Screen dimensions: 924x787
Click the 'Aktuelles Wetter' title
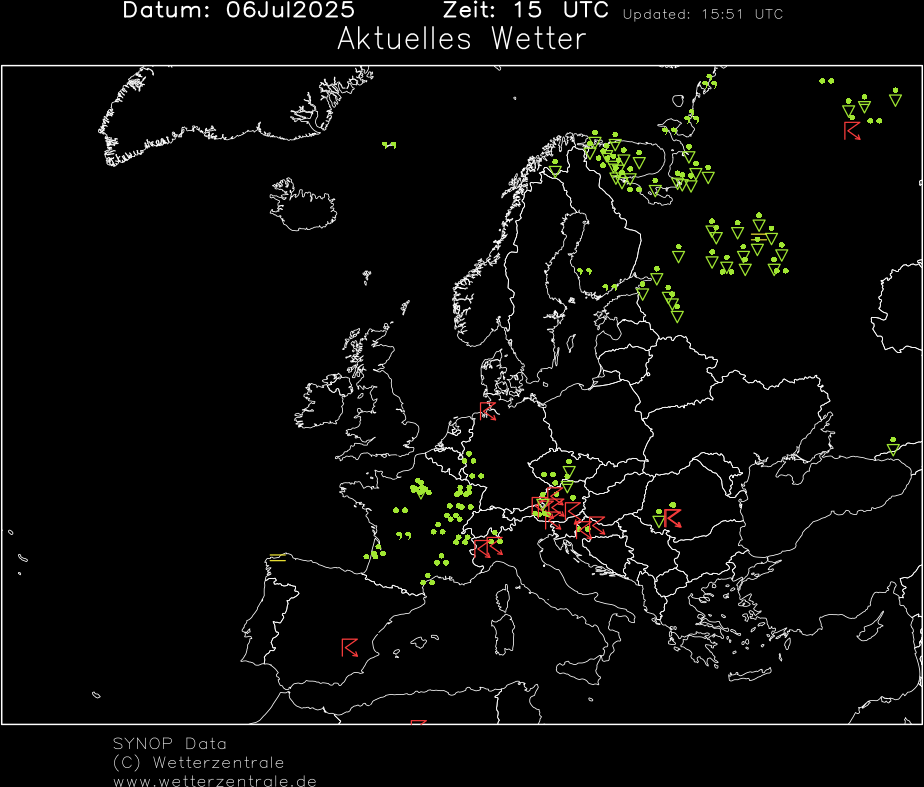coord(462,39)
